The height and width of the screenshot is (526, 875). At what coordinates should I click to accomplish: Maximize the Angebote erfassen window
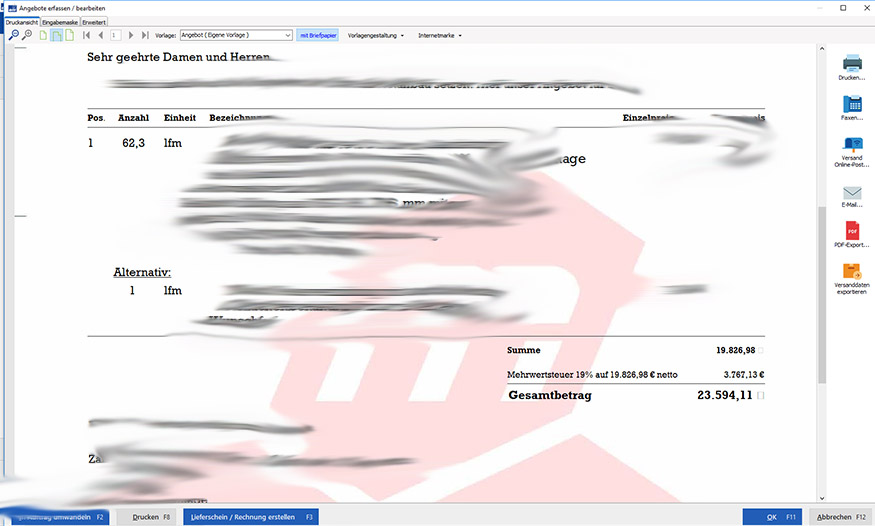point(843,8)
